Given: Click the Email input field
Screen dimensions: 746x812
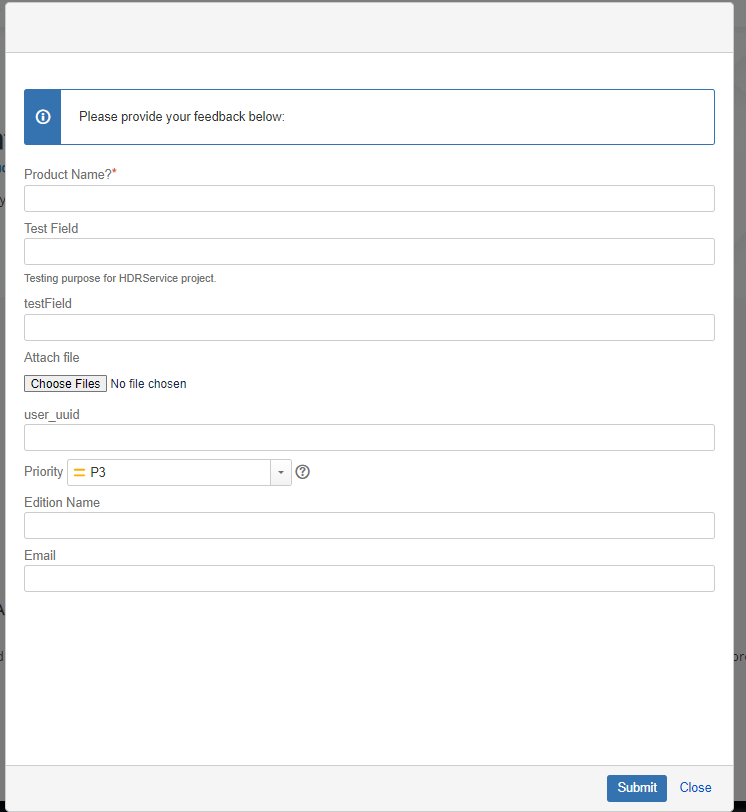Looking at the screenshot, I should [x=369, y=578].
